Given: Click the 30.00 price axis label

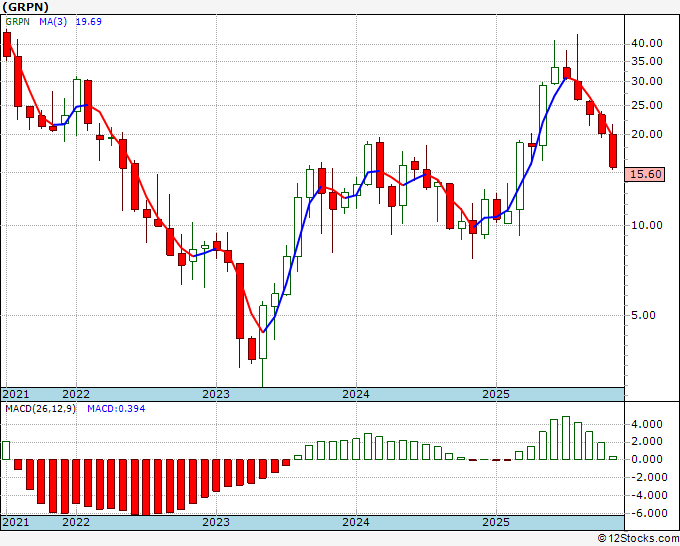Looking at the screenshot, I should pos(647,82).
